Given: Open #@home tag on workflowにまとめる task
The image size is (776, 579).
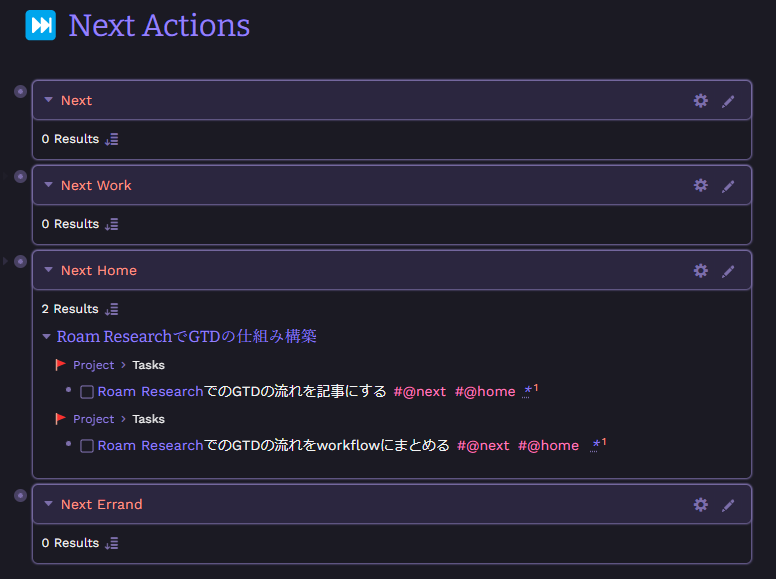Looking at the screenshot, I should pyautogui.click(x=548, y=445).
